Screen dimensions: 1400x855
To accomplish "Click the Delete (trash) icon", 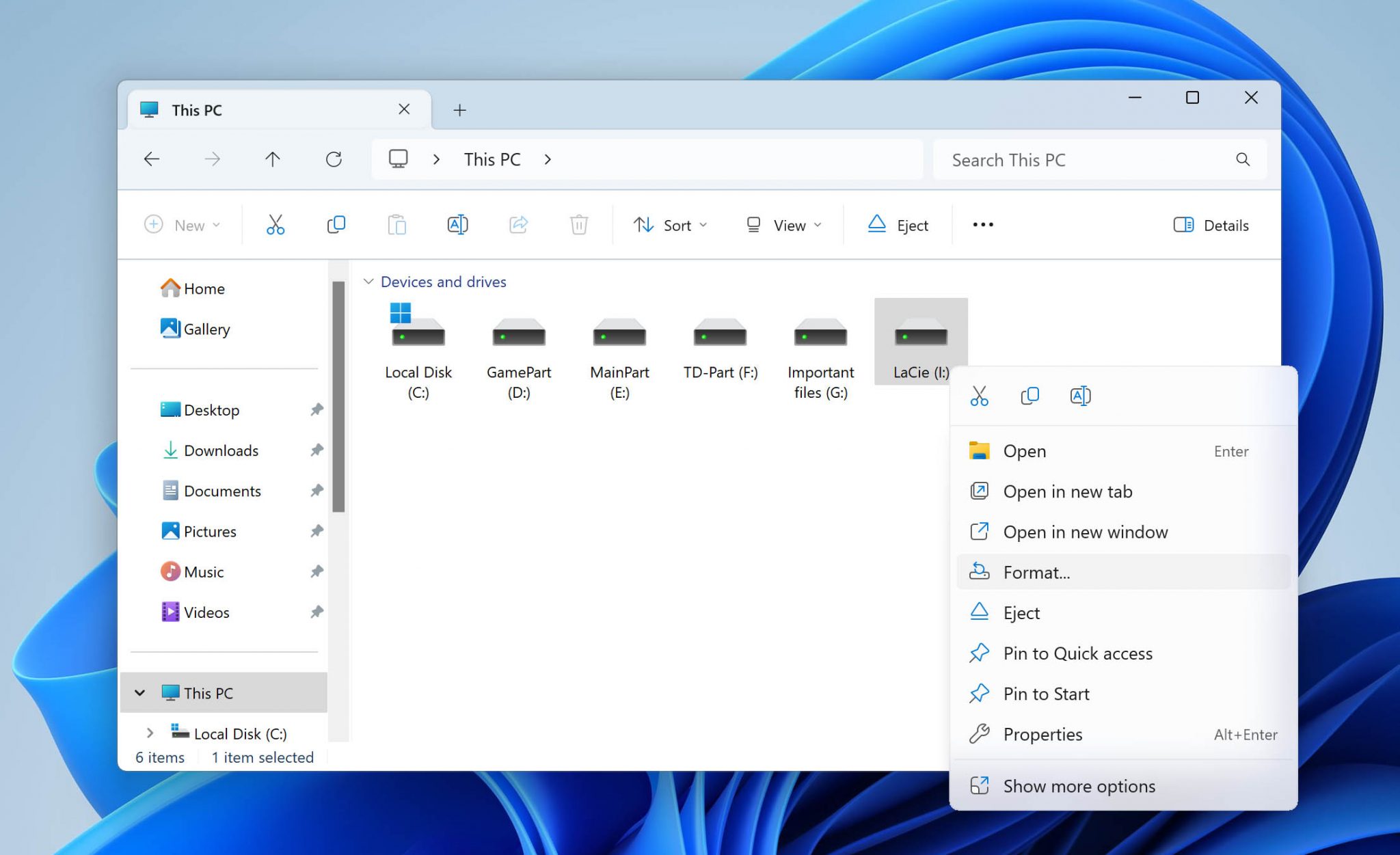I will 579,224.
